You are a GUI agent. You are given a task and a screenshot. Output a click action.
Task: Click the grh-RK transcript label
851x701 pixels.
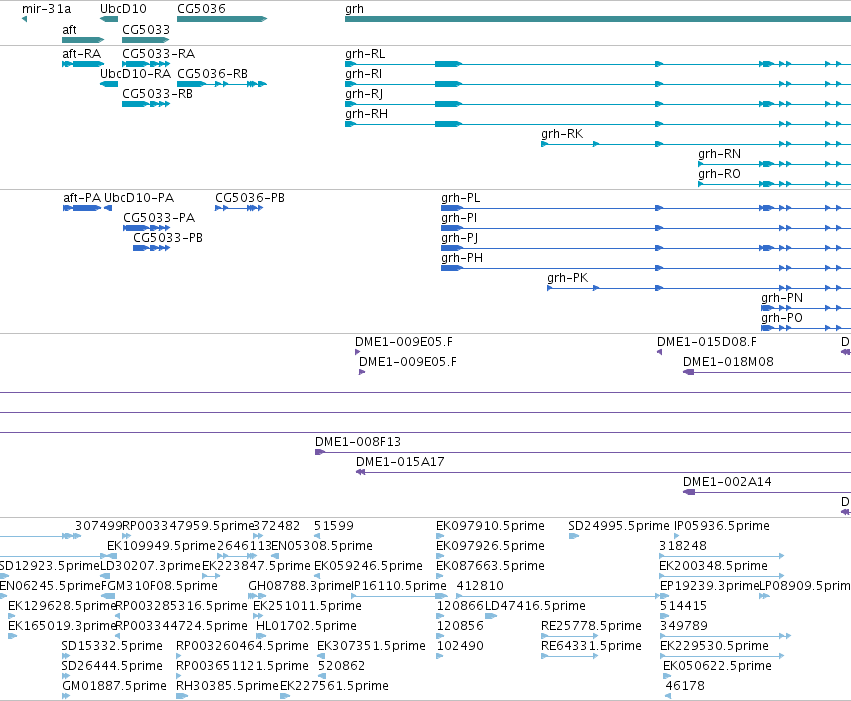pyautogui.click(x=562, y=134)
